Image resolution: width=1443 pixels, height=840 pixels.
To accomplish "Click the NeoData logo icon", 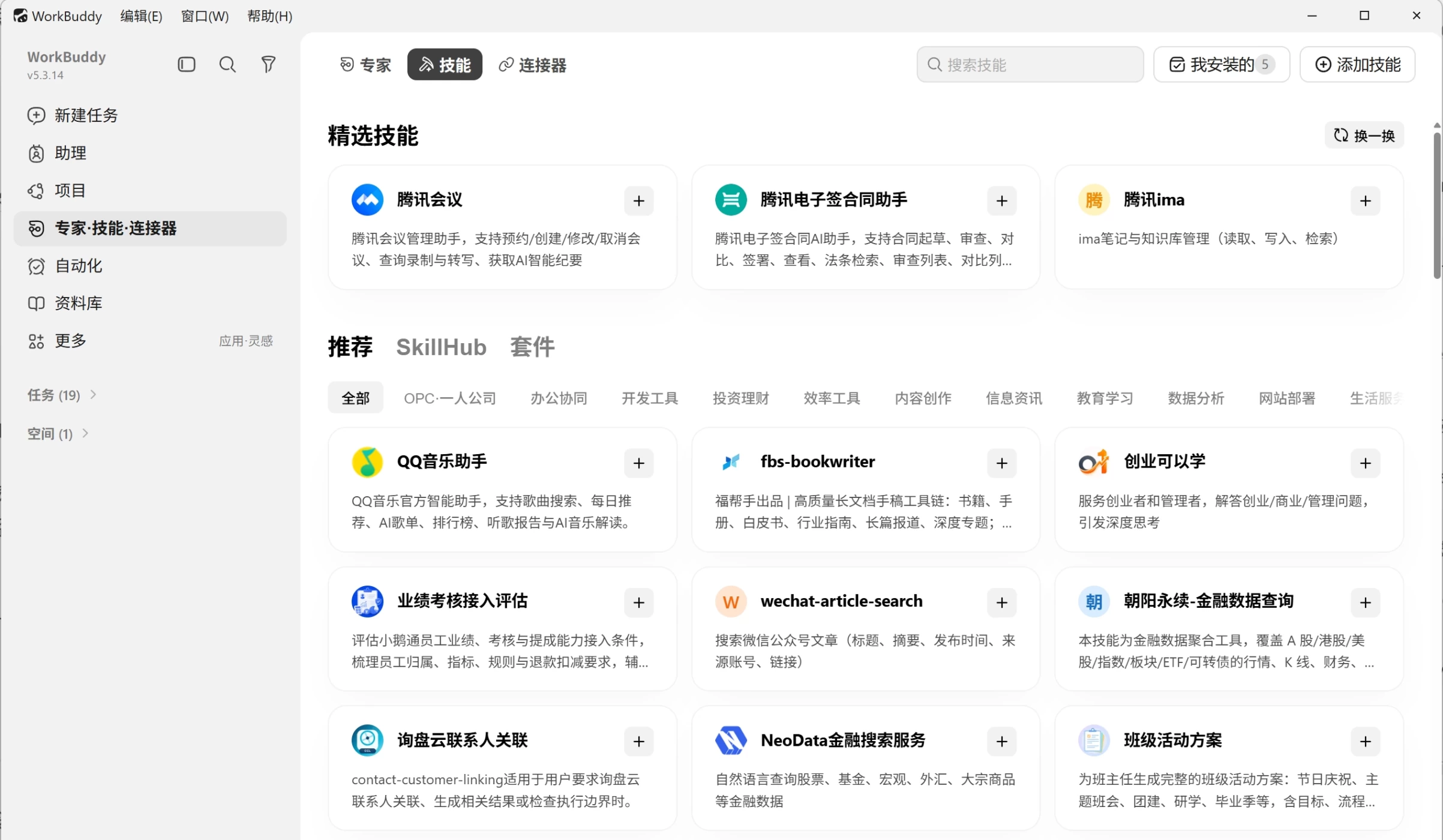I will coord(731,740).
